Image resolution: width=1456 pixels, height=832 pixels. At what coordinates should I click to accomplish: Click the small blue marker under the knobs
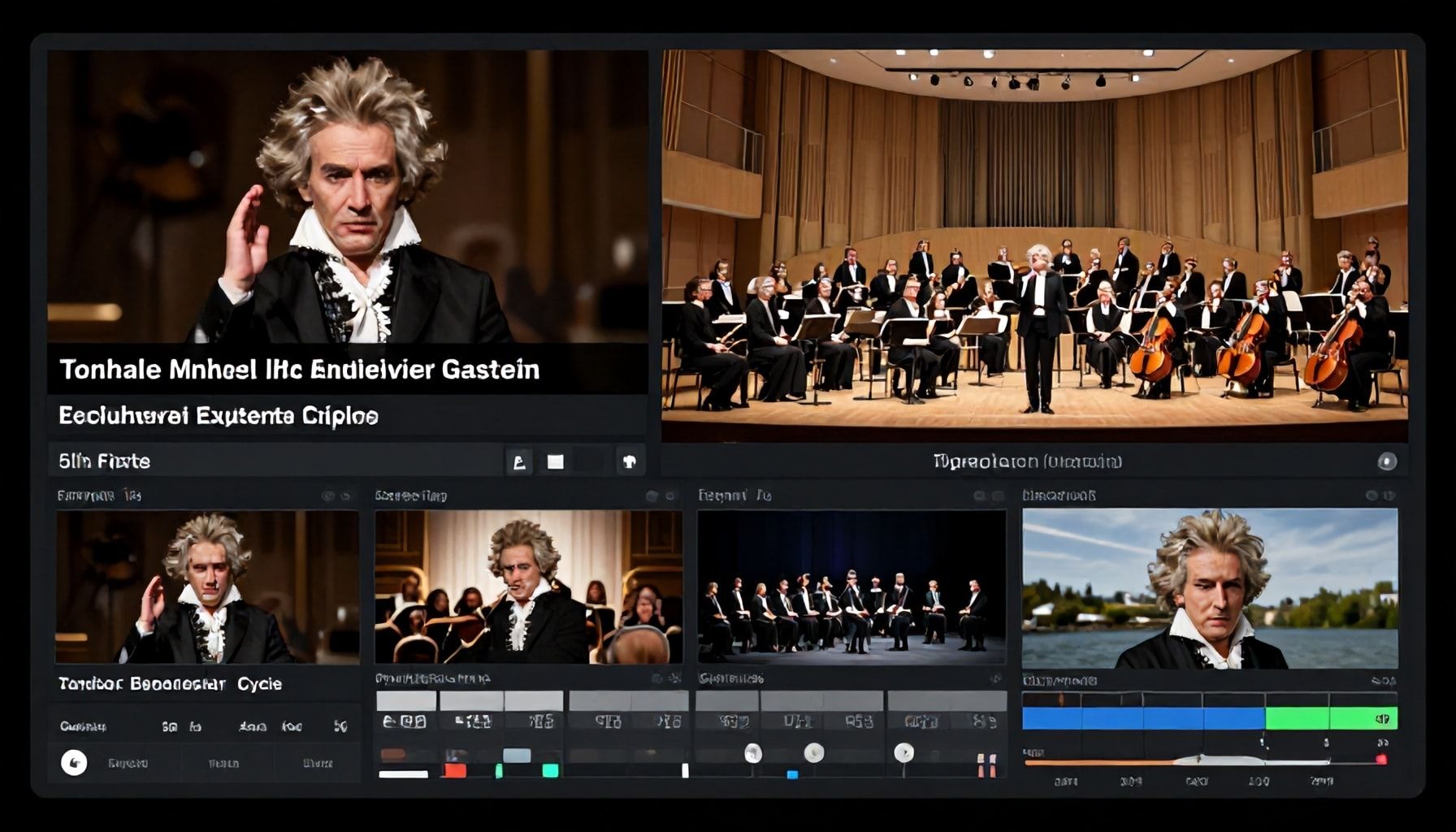[x=792, y=774]
